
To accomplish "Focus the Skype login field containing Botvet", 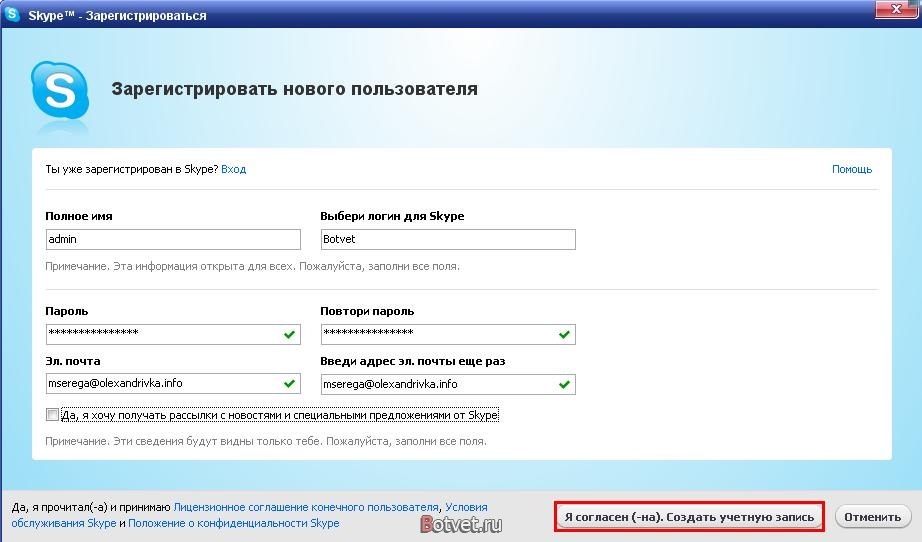I will point(447,239).
